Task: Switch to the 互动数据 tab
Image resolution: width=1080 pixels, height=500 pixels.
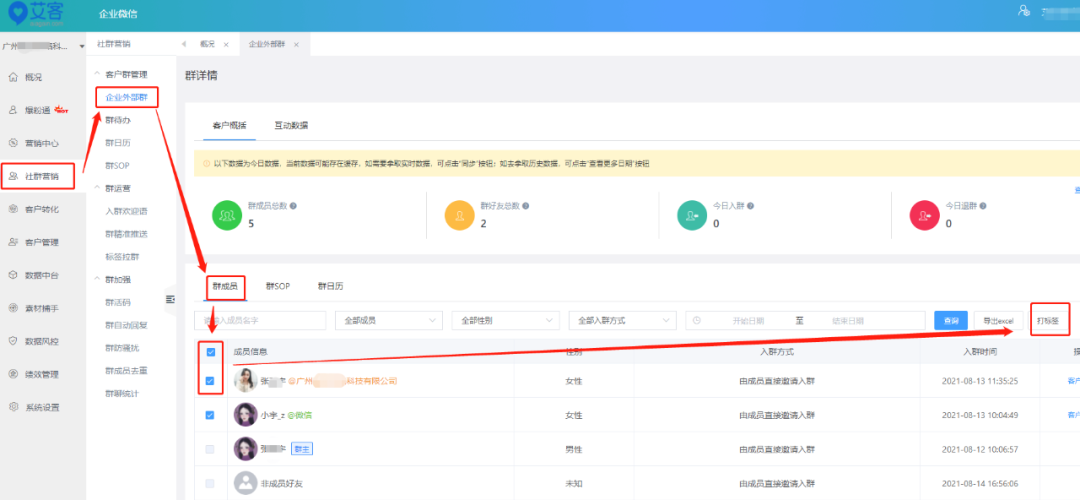Action: coord(291,126)
